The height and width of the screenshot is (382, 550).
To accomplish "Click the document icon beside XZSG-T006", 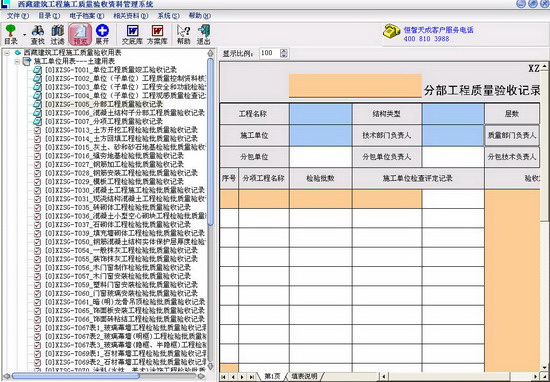I will click(x=37, y=113).
